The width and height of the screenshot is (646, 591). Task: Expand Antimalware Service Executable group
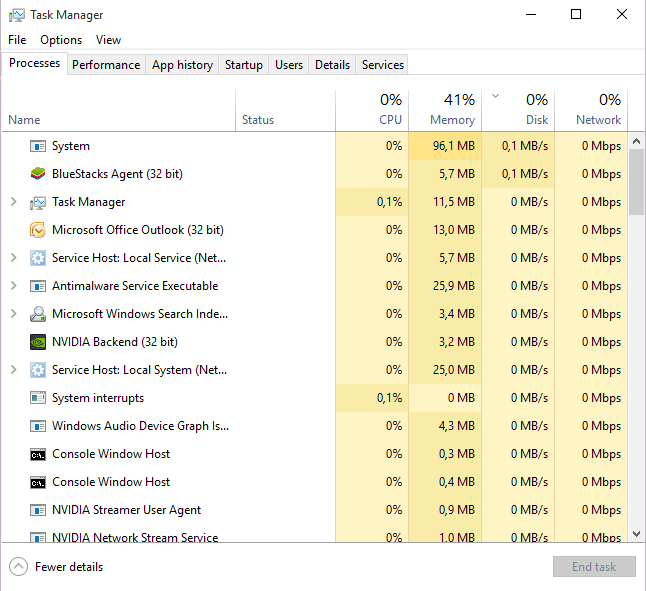14,286
